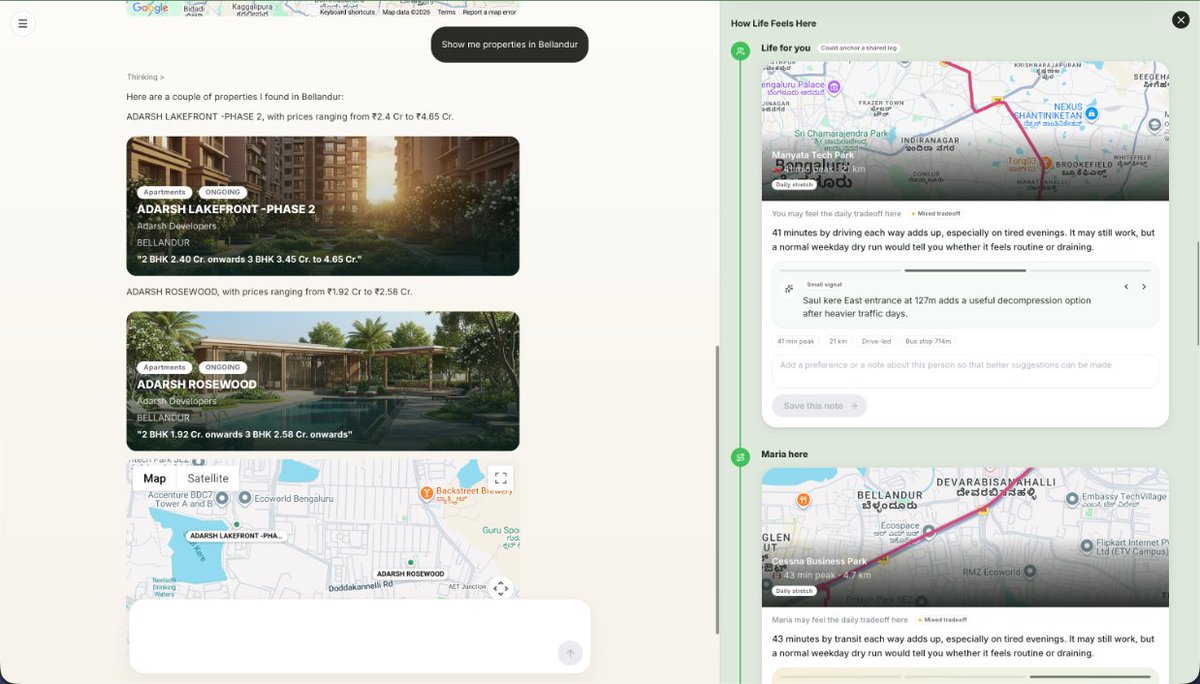Open Keyboard shortcuts link on top map
This screenshot has height=684, width=1200.
[347, 12]
